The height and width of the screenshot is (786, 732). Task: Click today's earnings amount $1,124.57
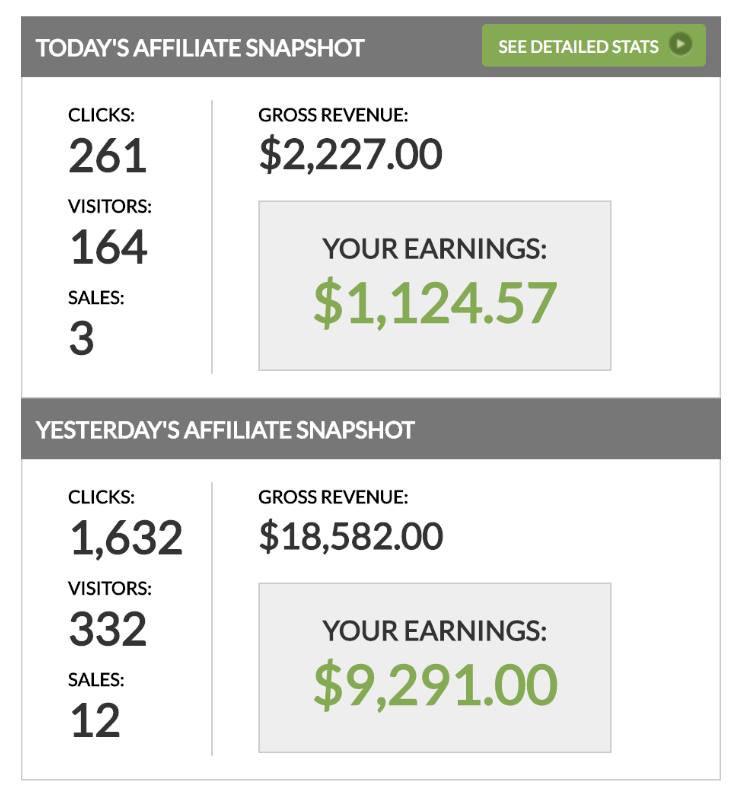(x=434, y=303)
